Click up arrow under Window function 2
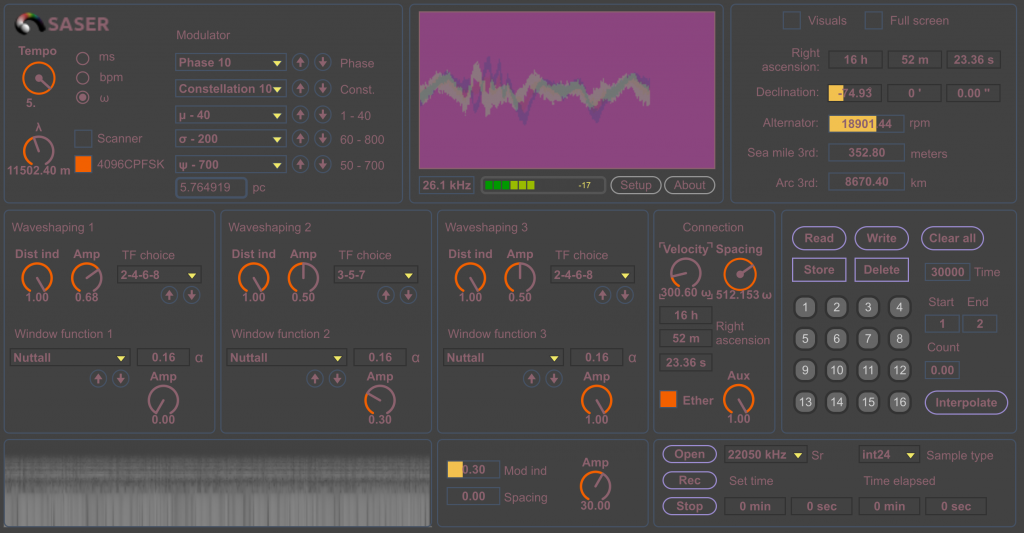The width and height of the screenshot is (1024, 533). click(315, 379)
